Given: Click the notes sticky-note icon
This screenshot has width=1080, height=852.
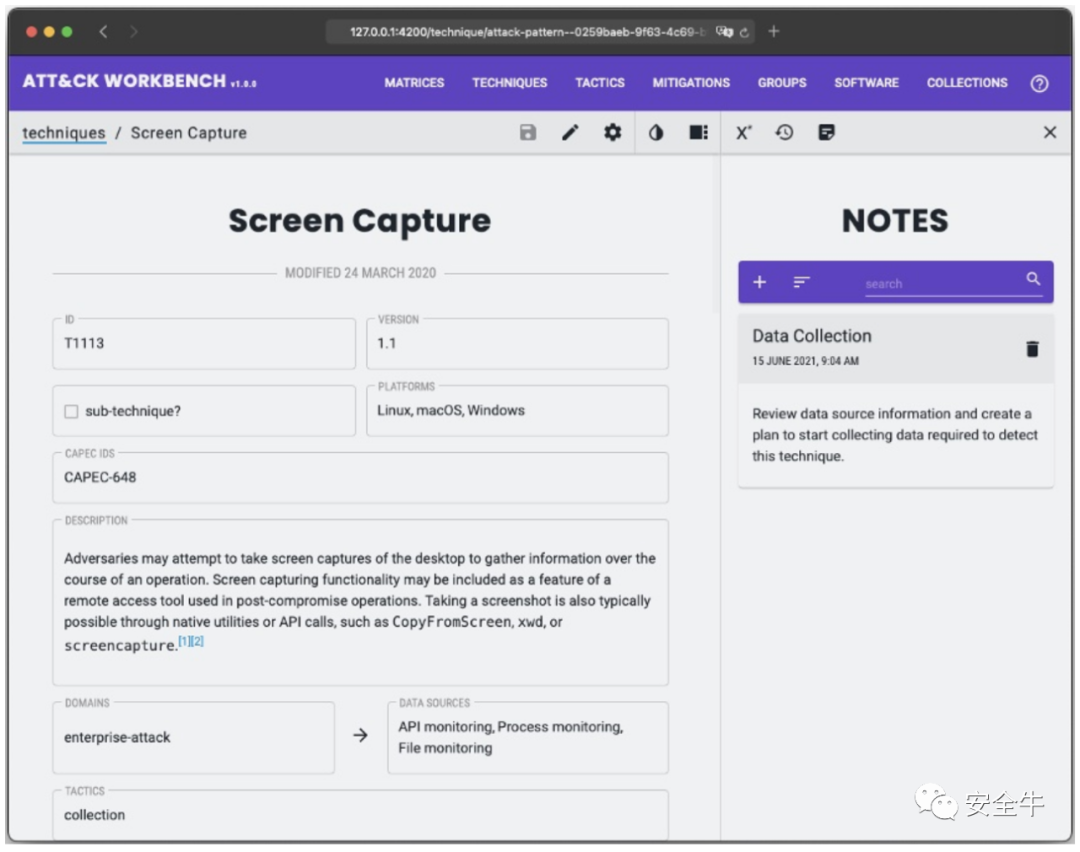Looking at the screenshot, I should point(827,132).
